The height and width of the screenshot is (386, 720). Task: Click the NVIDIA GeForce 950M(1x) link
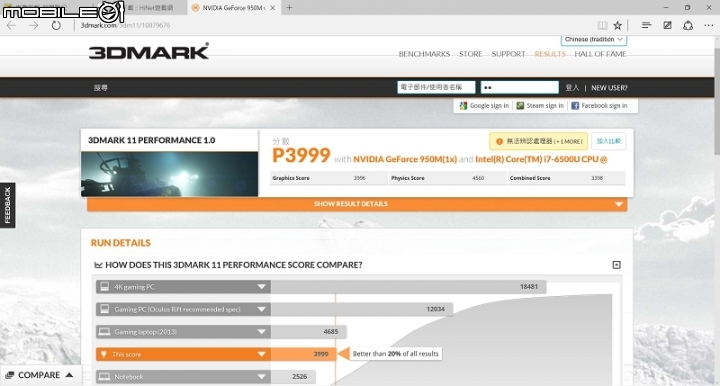tap(405, 159)
